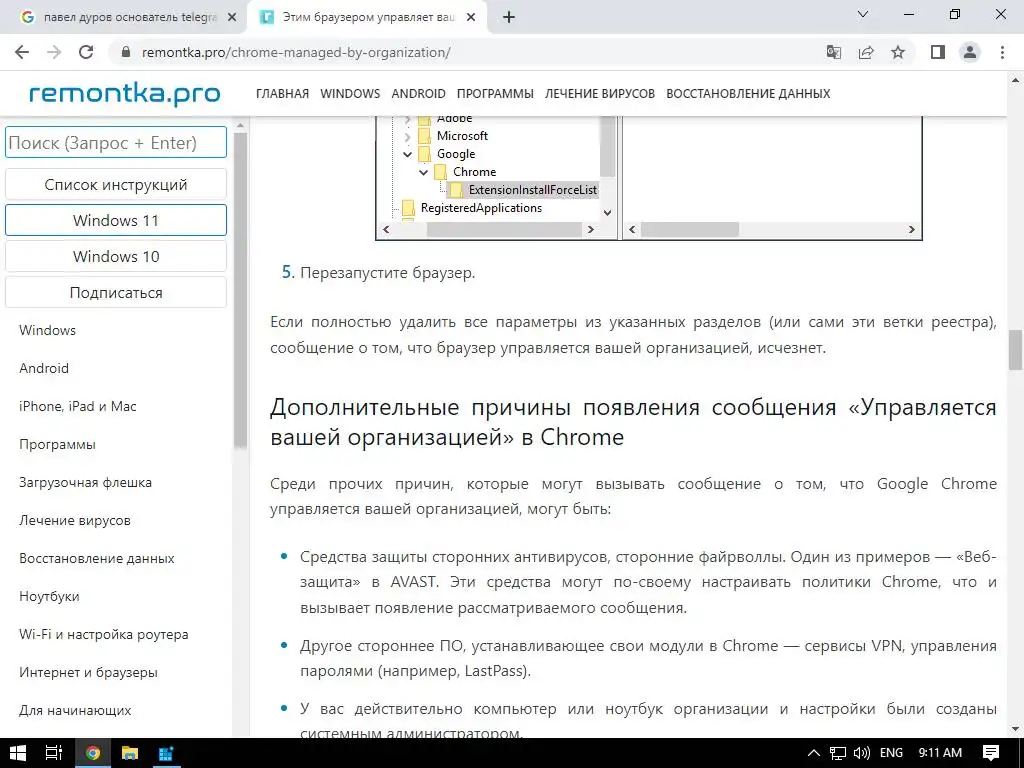Close the Google search tab
Screen dimensions: 1024x768
coord(232,18)
